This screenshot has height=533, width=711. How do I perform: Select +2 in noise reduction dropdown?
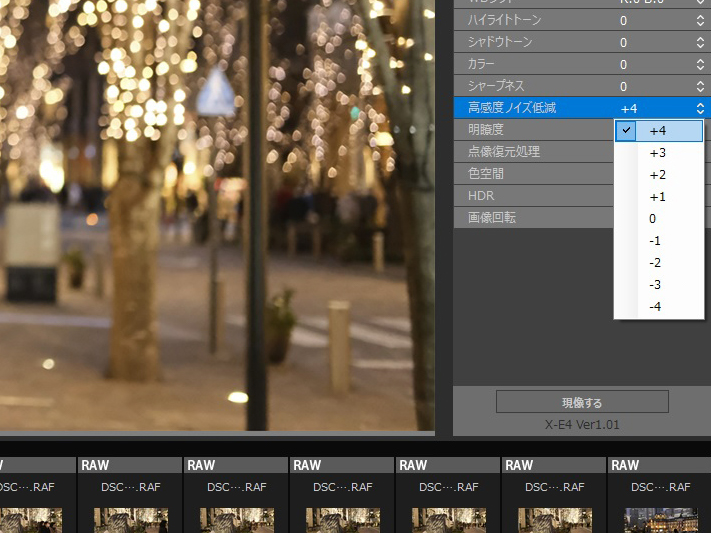(x=659, y=175)
